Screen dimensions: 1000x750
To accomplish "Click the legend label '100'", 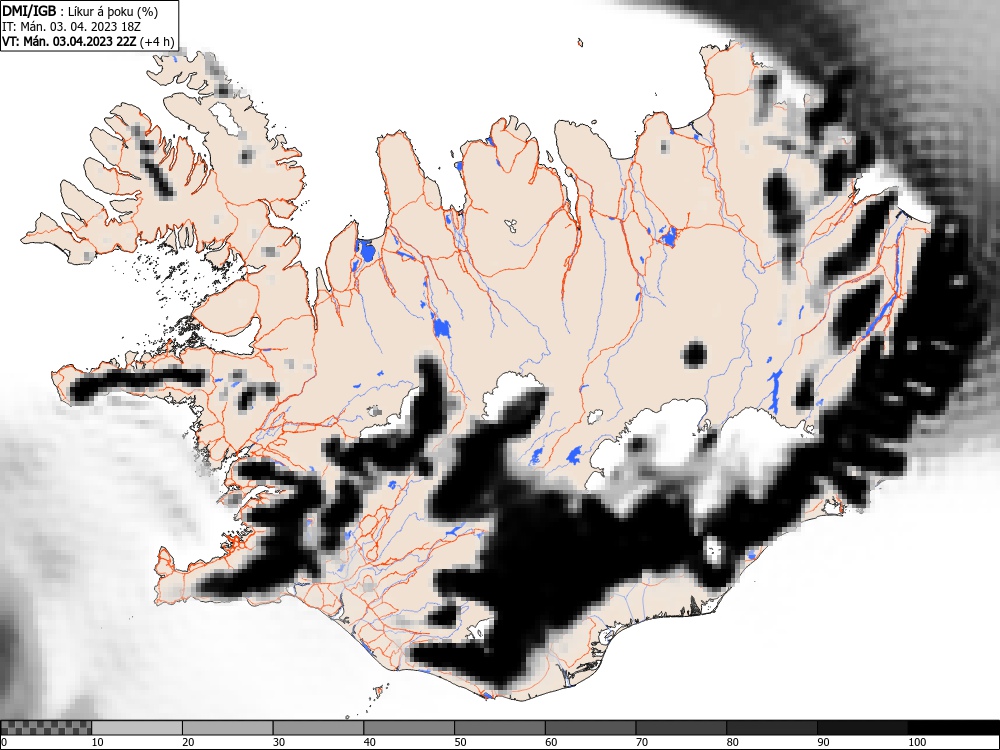I will click(x=916, y=742).
